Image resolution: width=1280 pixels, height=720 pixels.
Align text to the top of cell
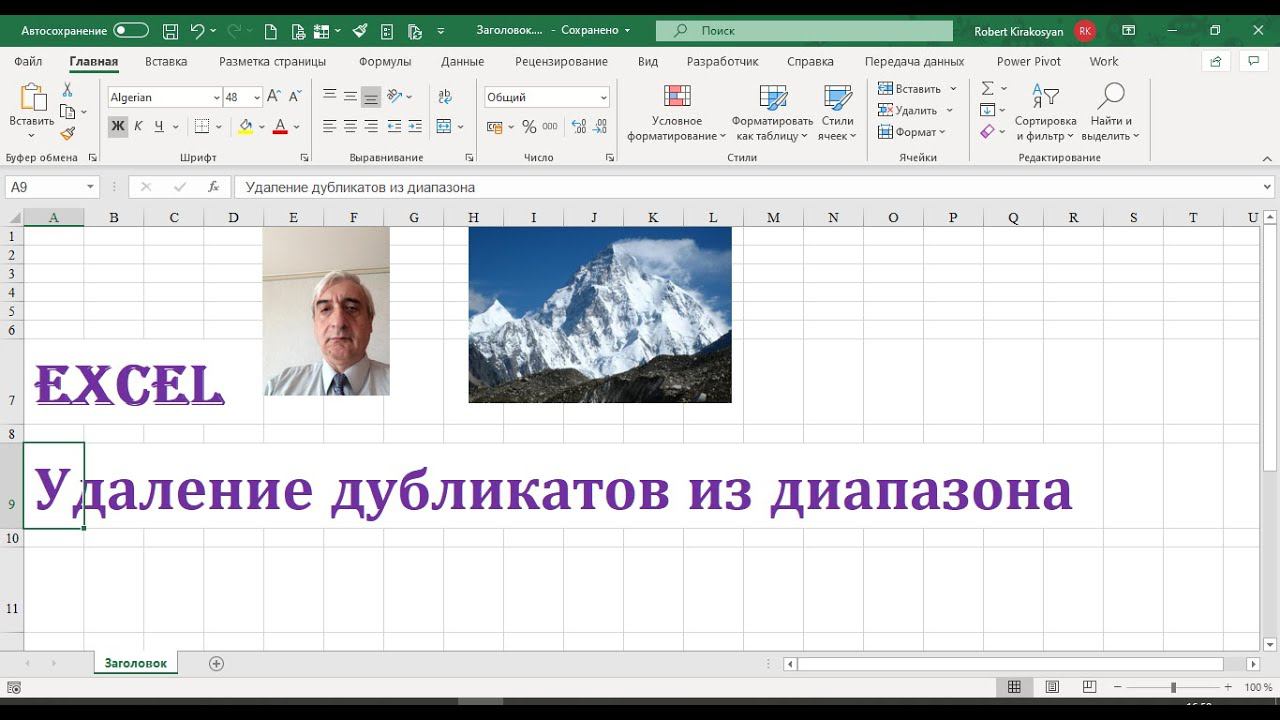329,96
